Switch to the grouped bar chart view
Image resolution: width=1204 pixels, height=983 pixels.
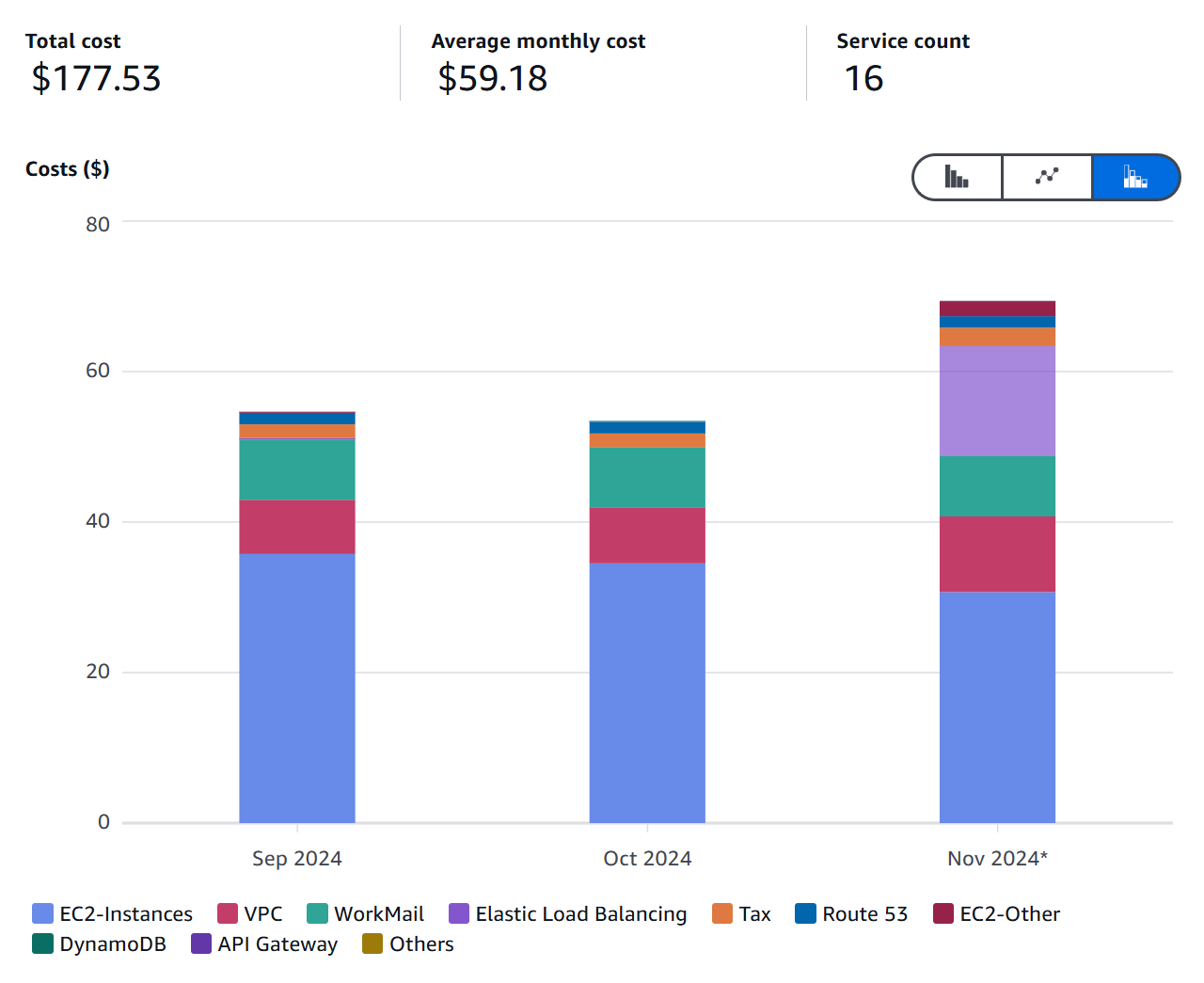click(x=957, y=177)
